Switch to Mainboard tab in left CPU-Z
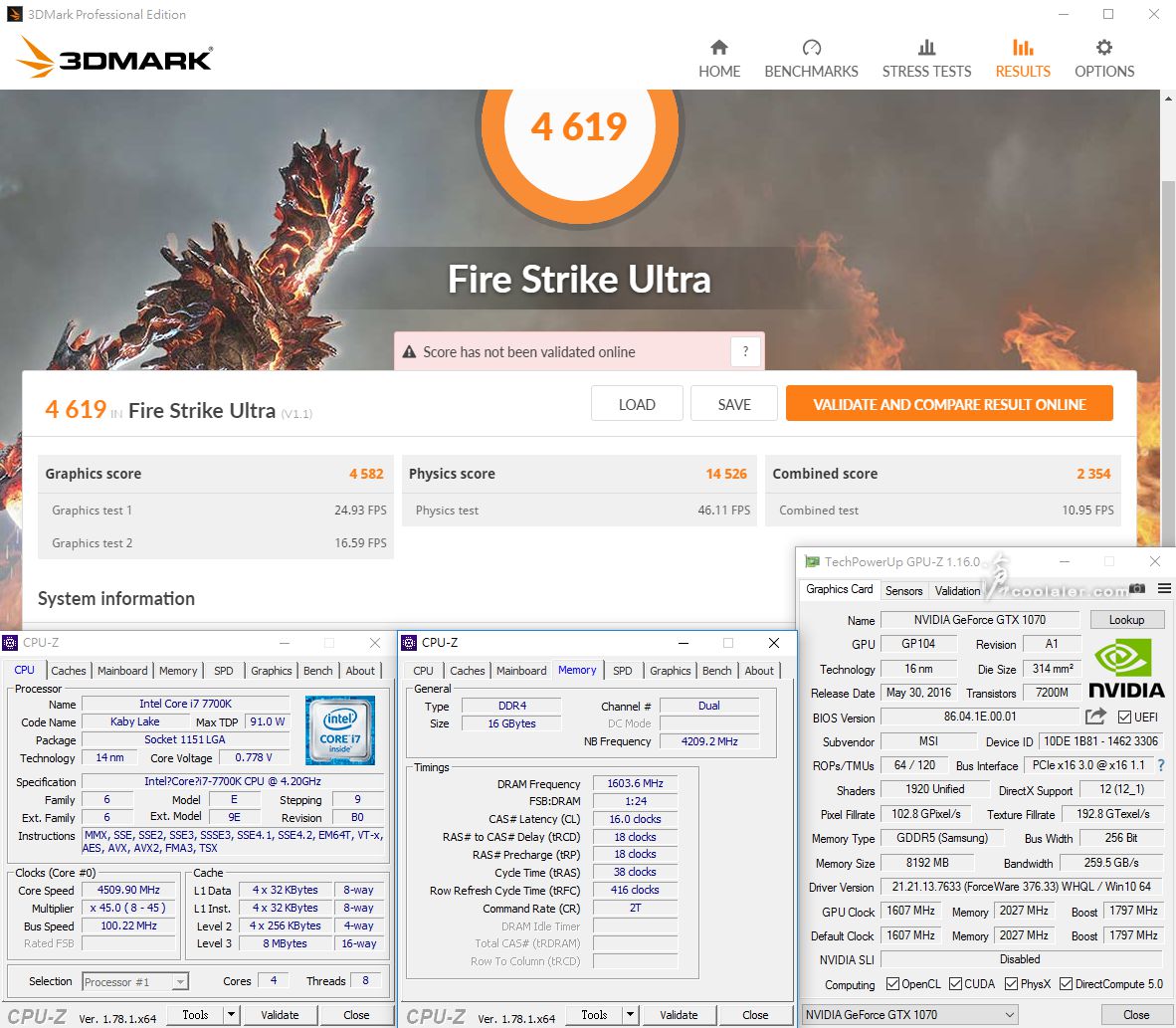 click(122, 671)
